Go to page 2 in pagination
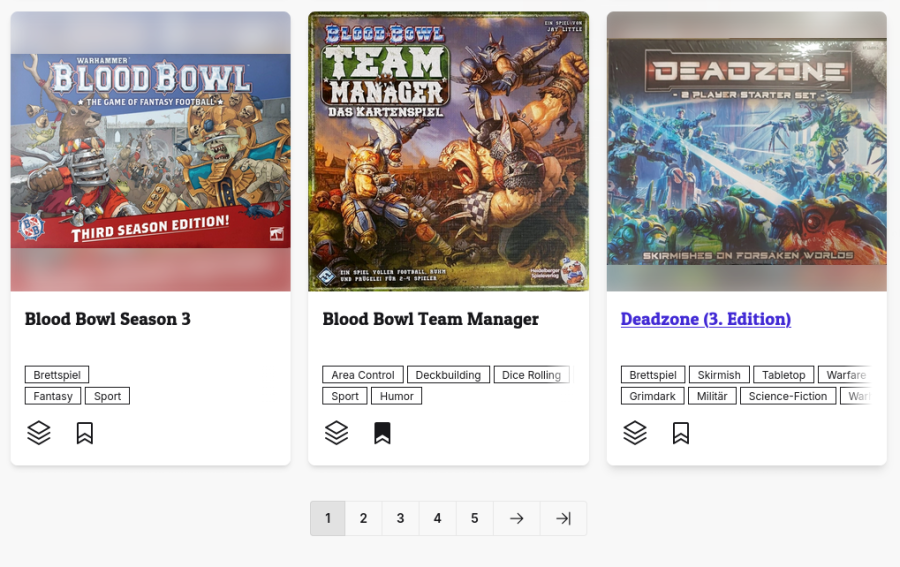900x567 pixels. (x=363, y=518)
